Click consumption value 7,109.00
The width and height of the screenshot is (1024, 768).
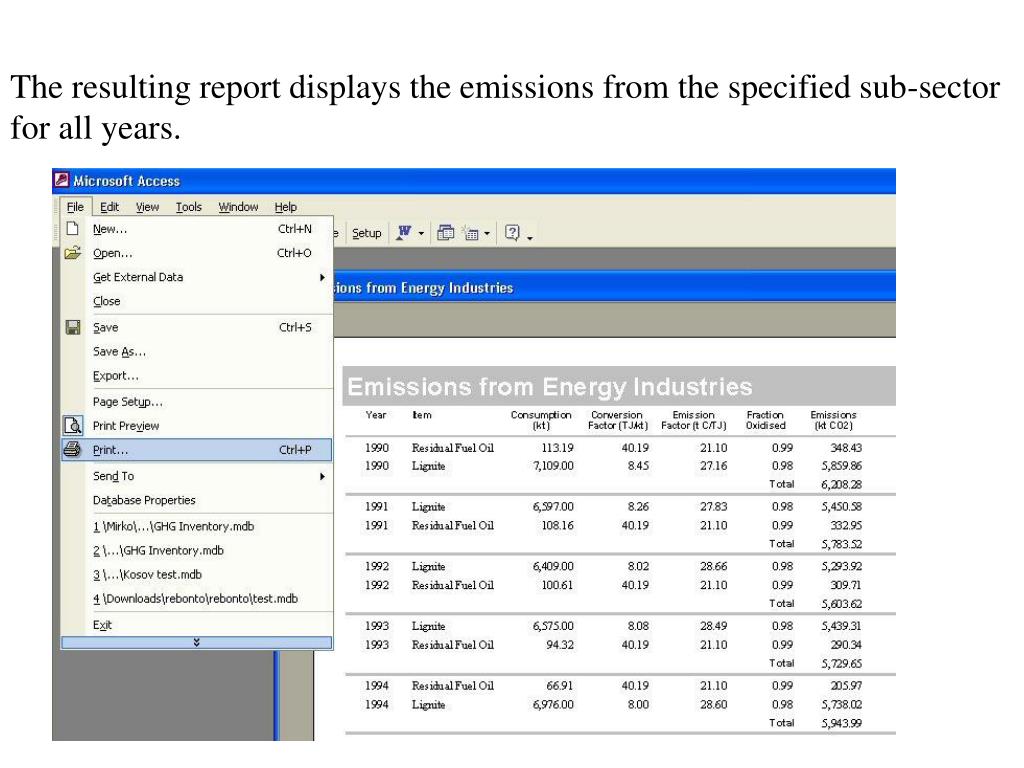point(553,466)
